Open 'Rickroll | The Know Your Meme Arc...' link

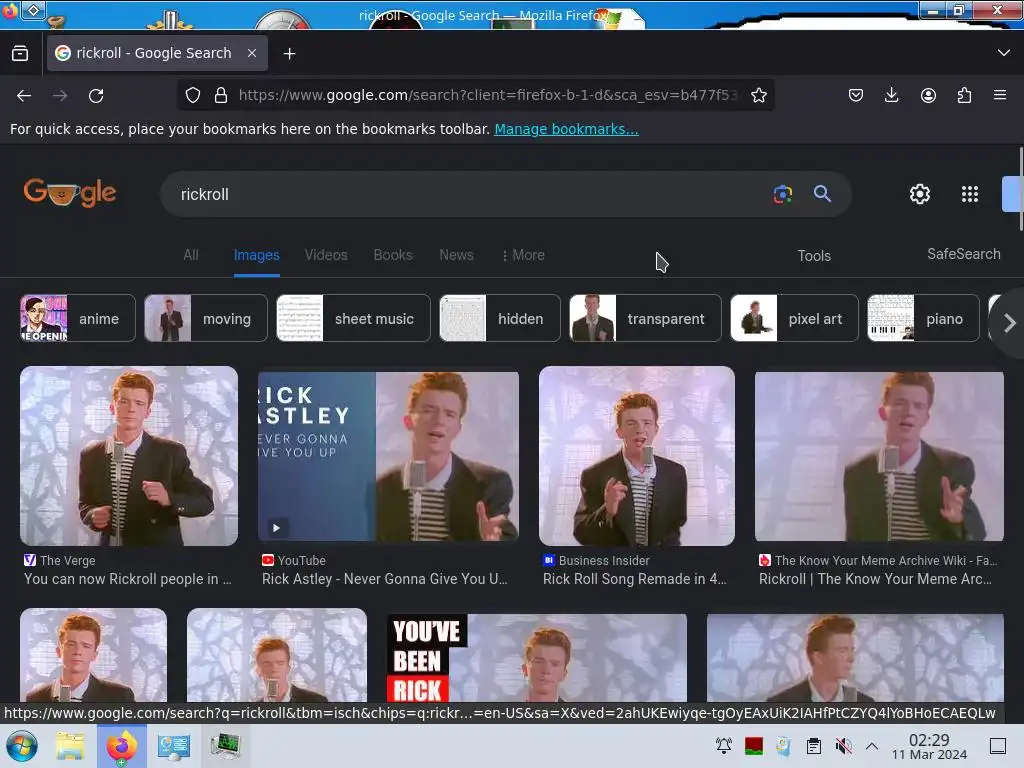click(875, 579)
